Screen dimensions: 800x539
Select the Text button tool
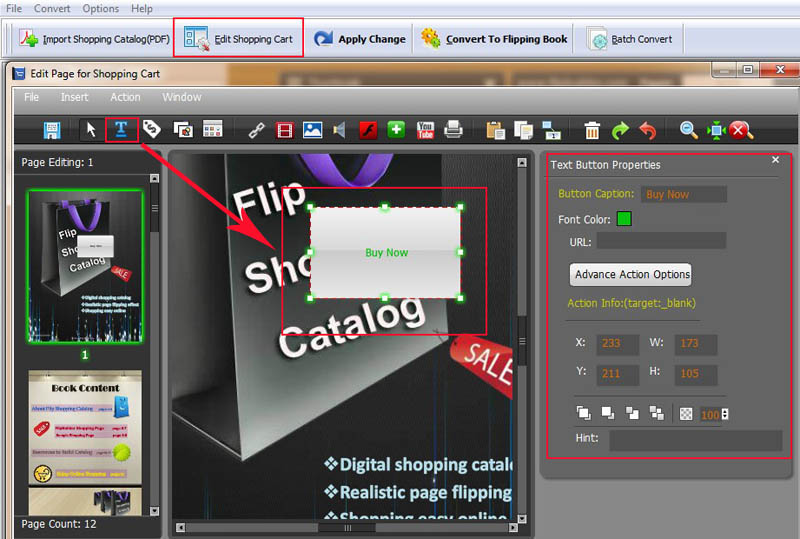[x=121, y=130]
